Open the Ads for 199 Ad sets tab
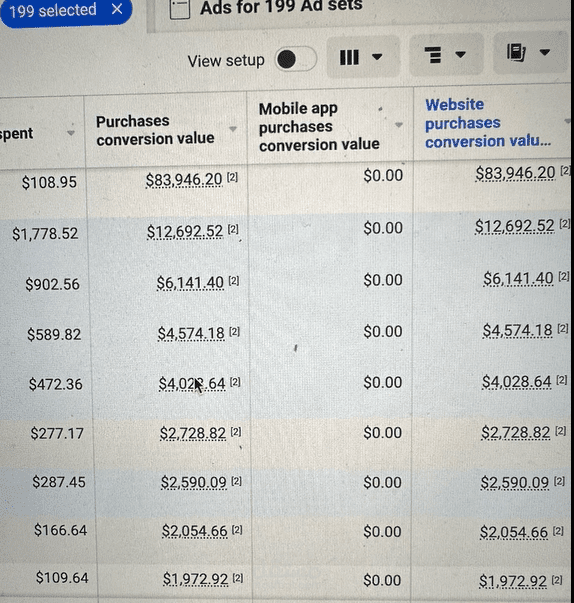This screenshot has width=574, height=603. [x=281, y=7]
